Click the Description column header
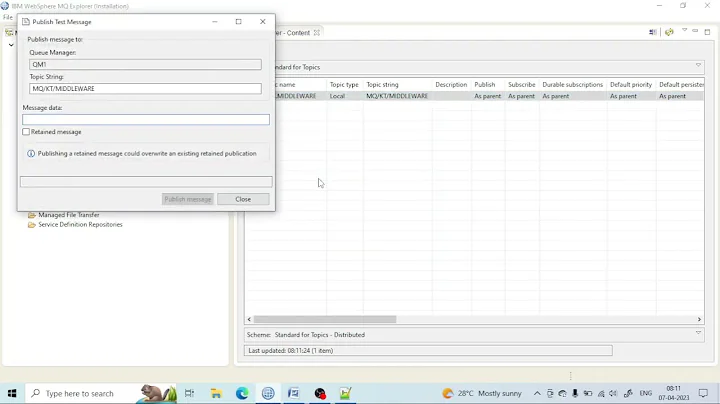 tap(451, 85)
